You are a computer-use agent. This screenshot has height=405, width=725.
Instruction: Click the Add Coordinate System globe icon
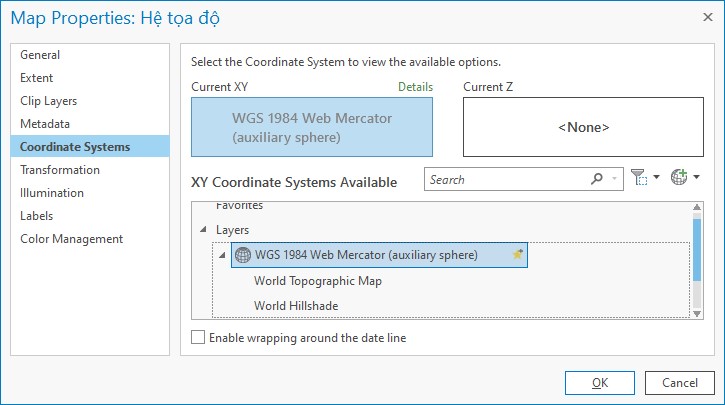(679, 177)
